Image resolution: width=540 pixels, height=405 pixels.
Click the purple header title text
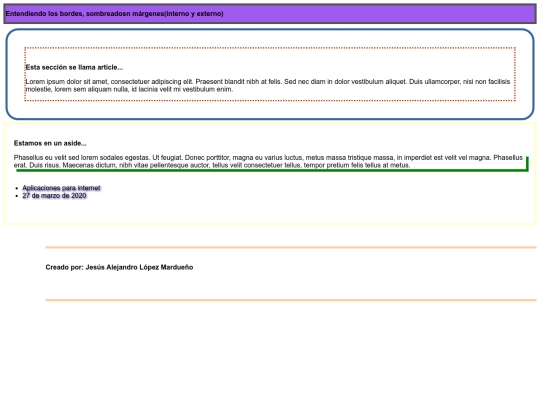114,14
